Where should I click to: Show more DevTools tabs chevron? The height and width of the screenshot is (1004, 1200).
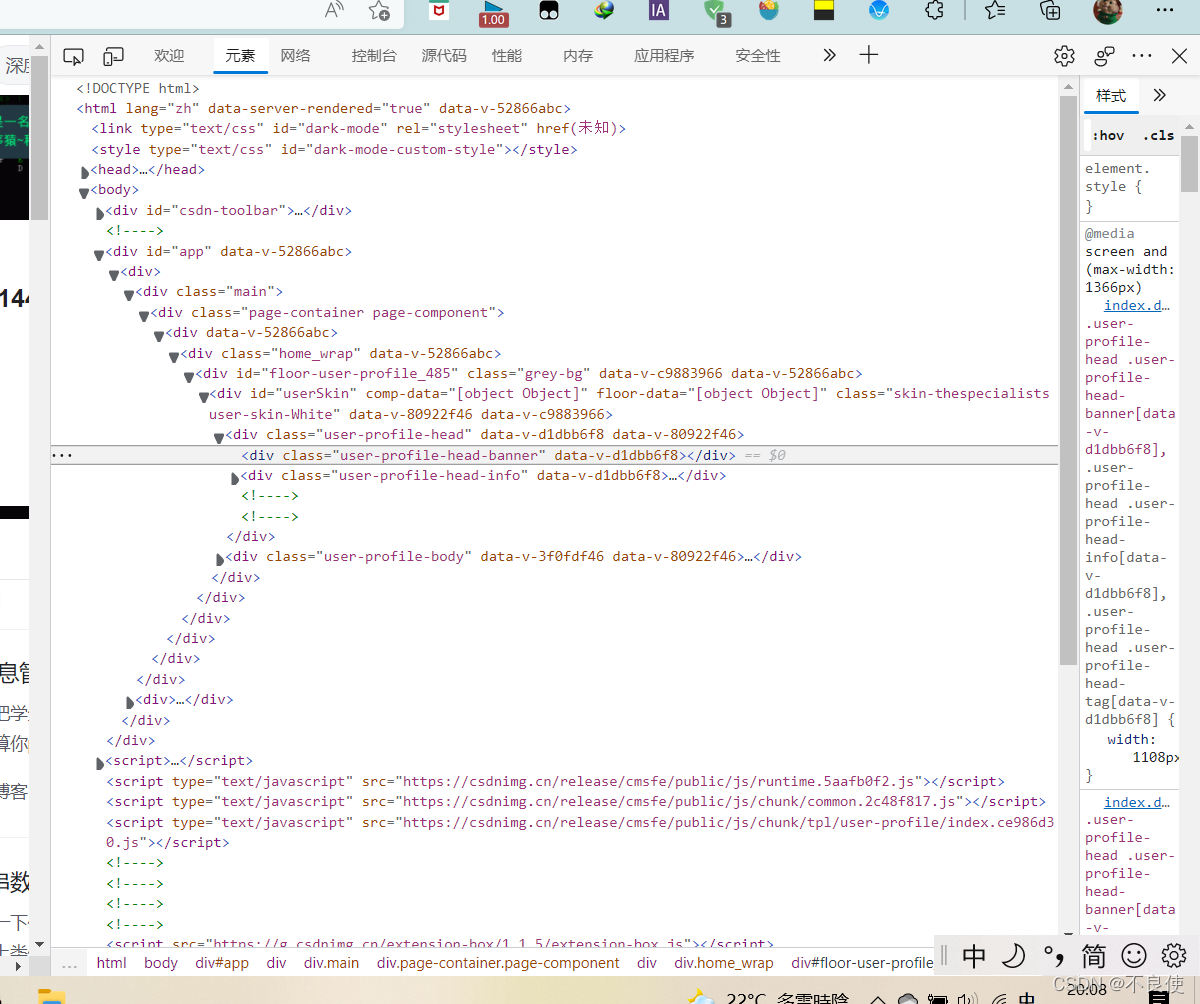[829, 55]
